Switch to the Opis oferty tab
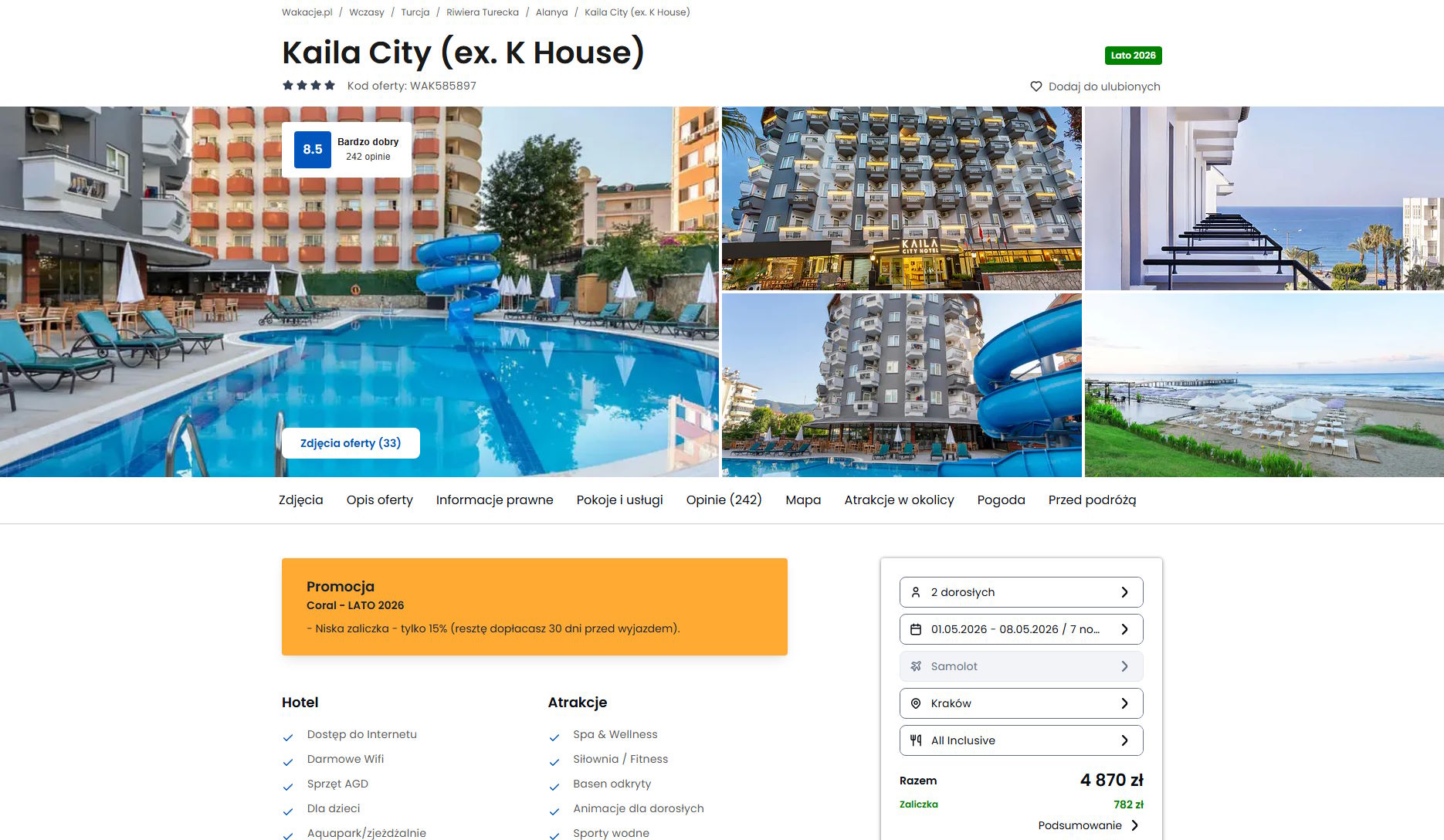The width and height of the screenshot is (1444, 840). (380, 500)
